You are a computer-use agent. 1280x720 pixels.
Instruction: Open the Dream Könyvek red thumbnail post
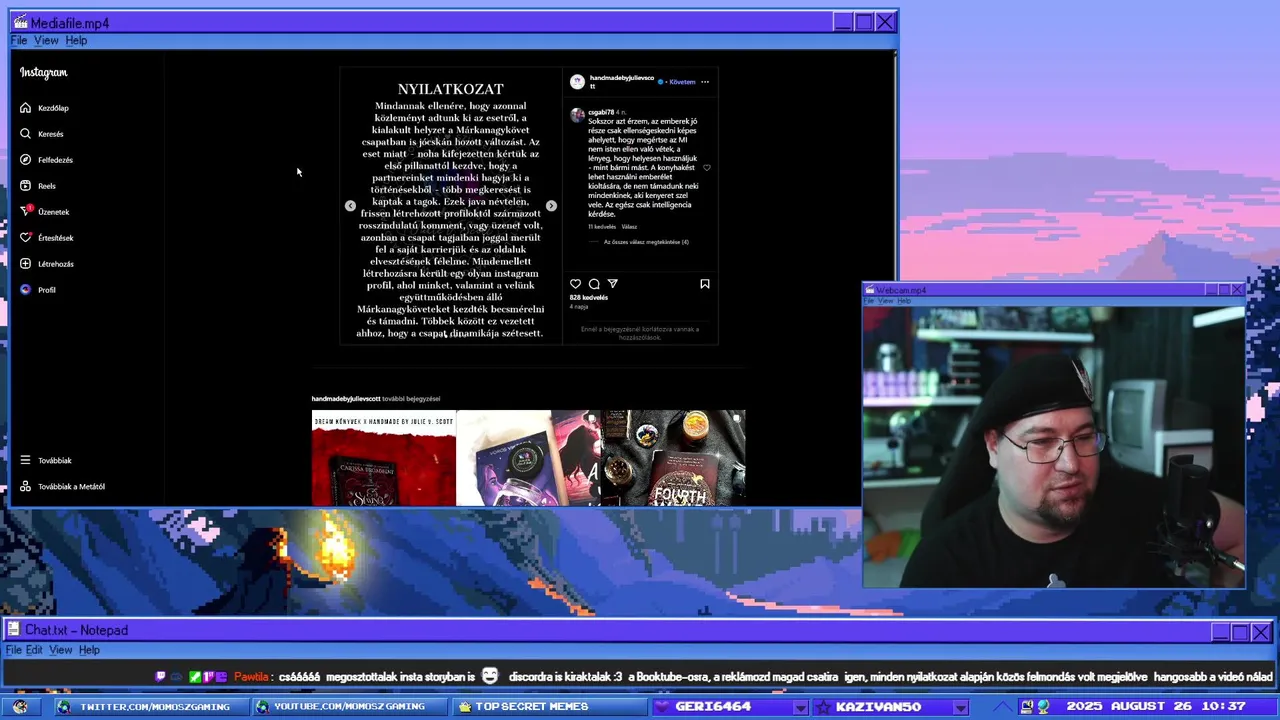click(384, 458)
